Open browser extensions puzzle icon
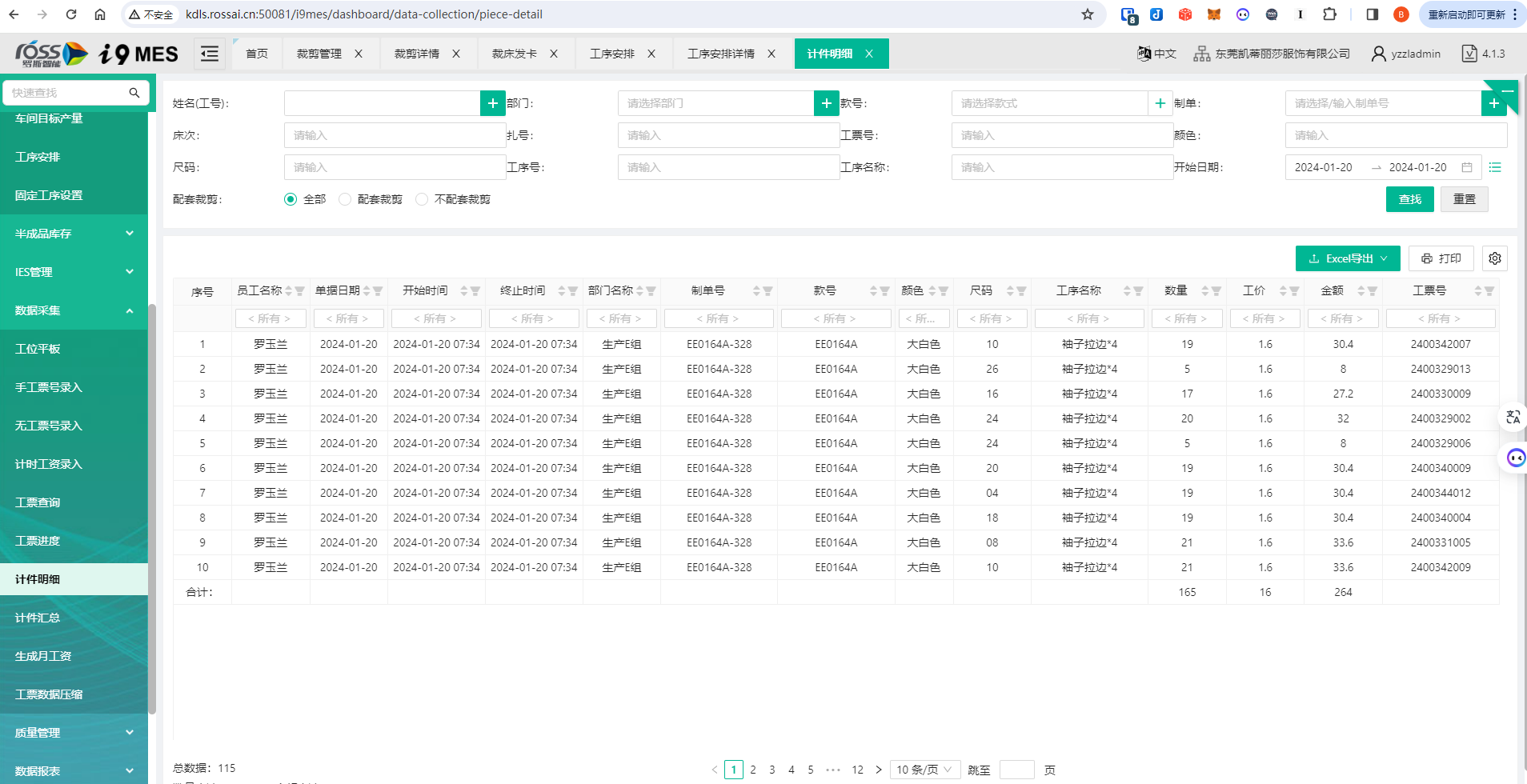Image resolution: width=1527 pixels, height=784 pixels. tap(1329, 14)
